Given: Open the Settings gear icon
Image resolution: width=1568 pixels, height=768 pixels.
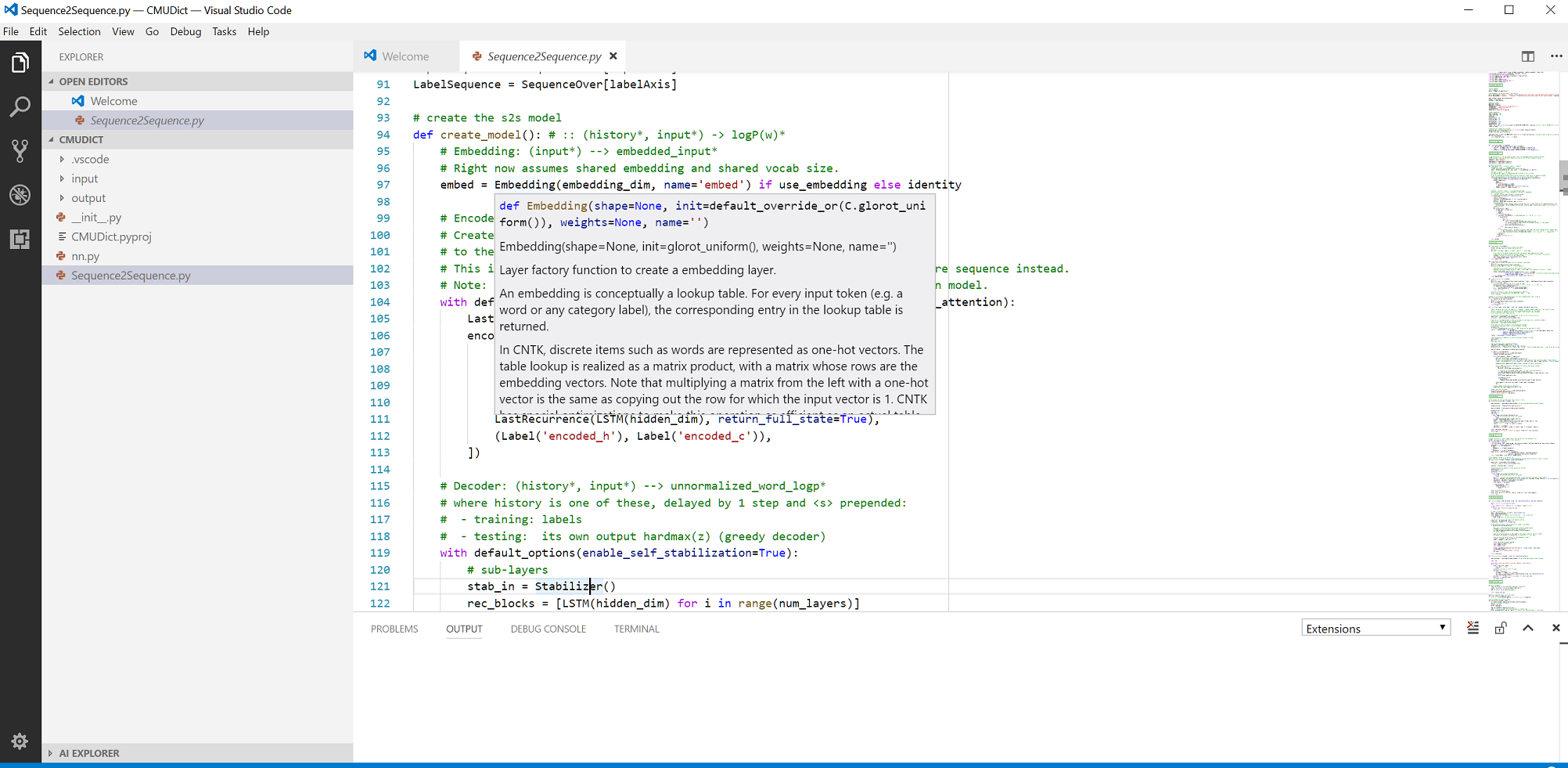Looking at the screenshot, I should [x=20, y=741].
